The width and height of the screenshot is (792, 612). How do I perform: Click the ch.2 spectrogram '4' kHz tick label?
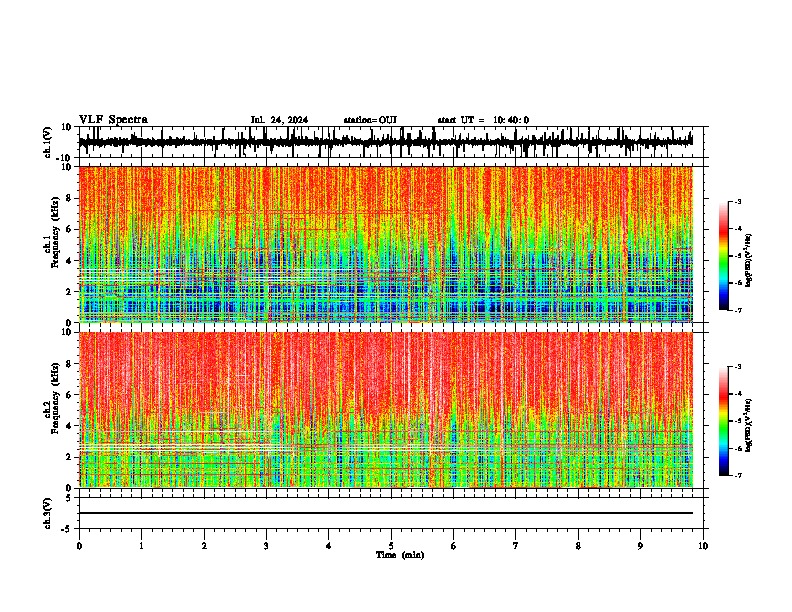click(x=69, y=426)
